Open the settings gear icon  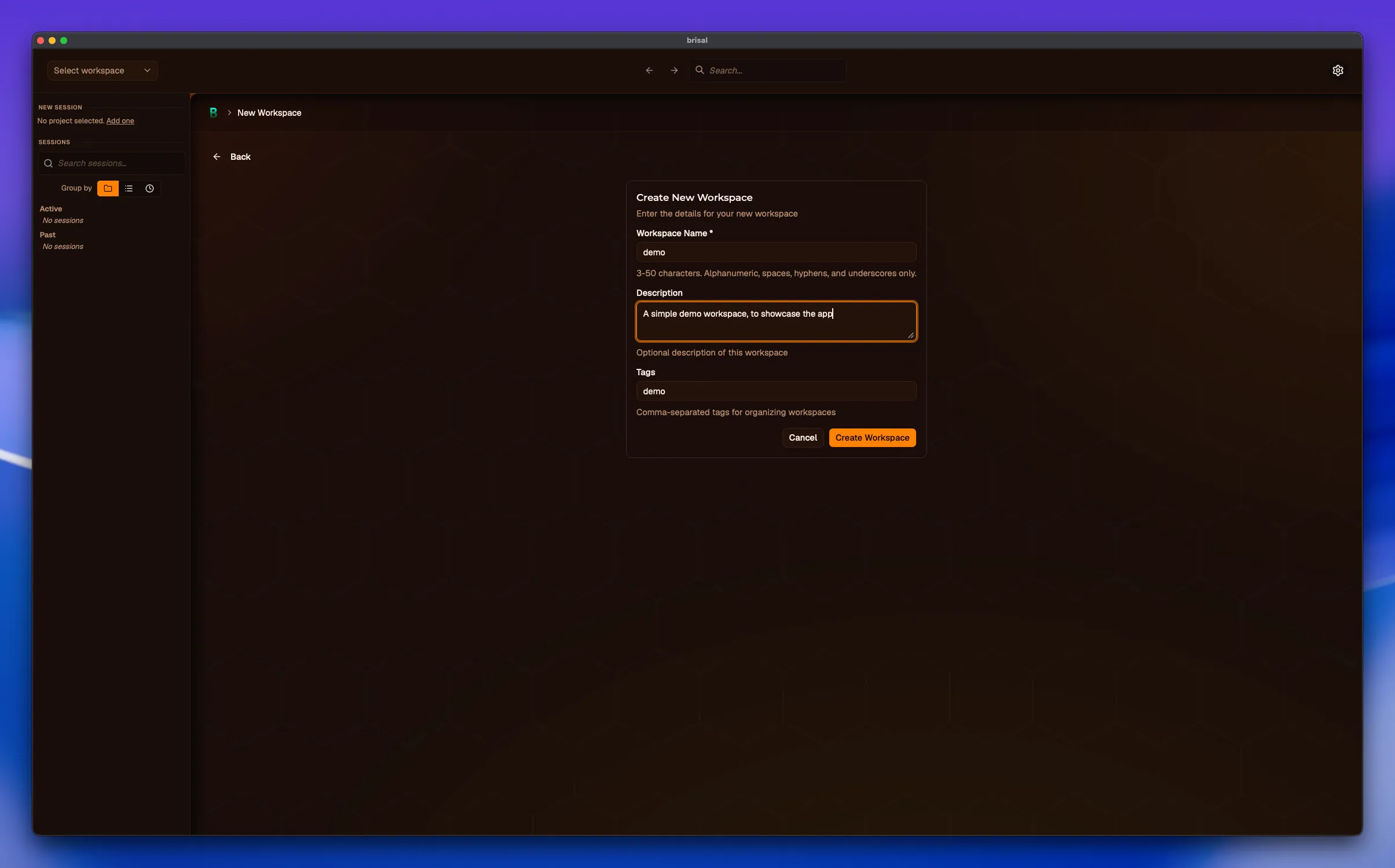(1337, 70)
